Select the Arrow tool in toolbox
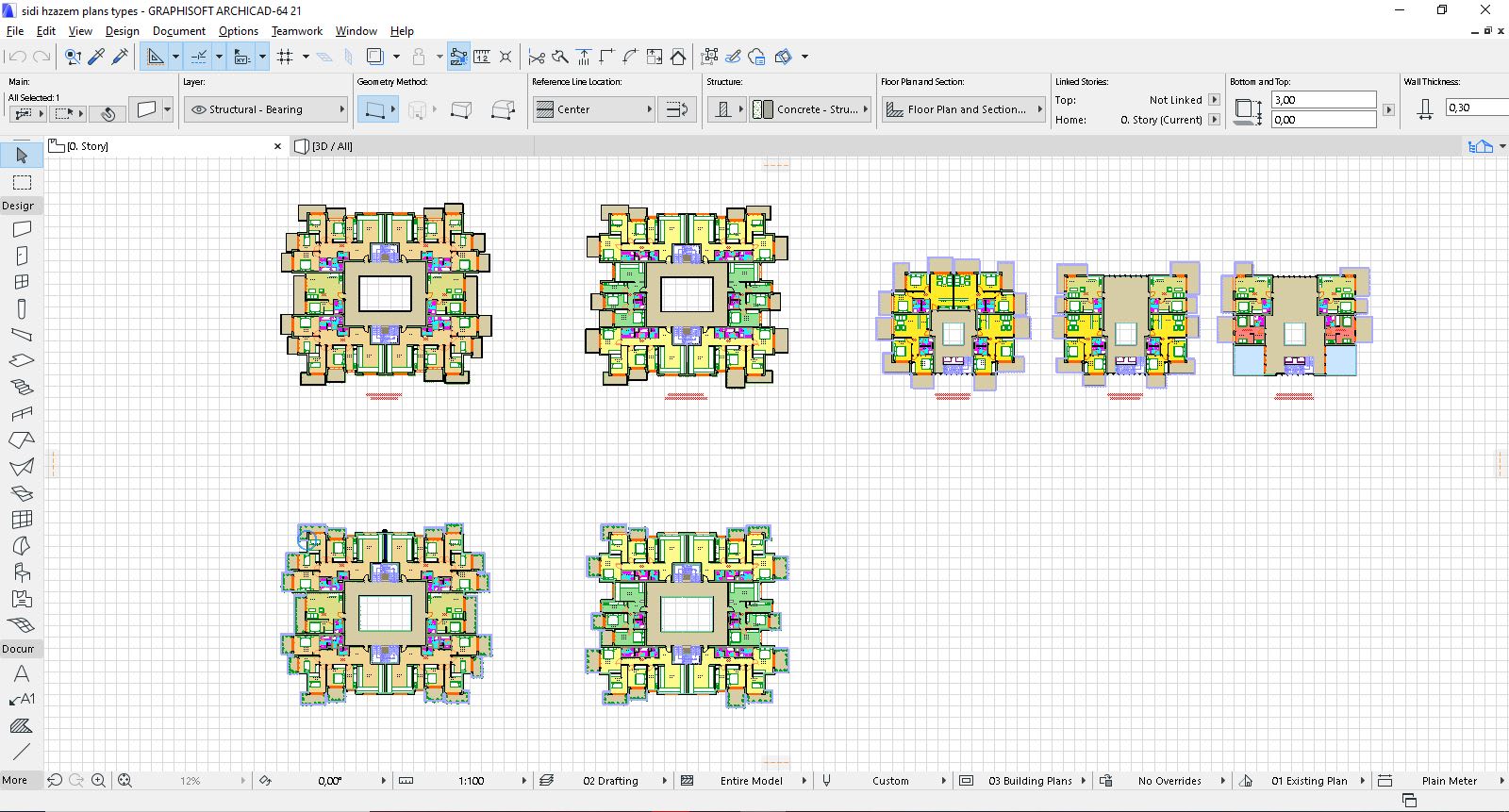This screenshot has height=812, width=1509. point(22,155)
